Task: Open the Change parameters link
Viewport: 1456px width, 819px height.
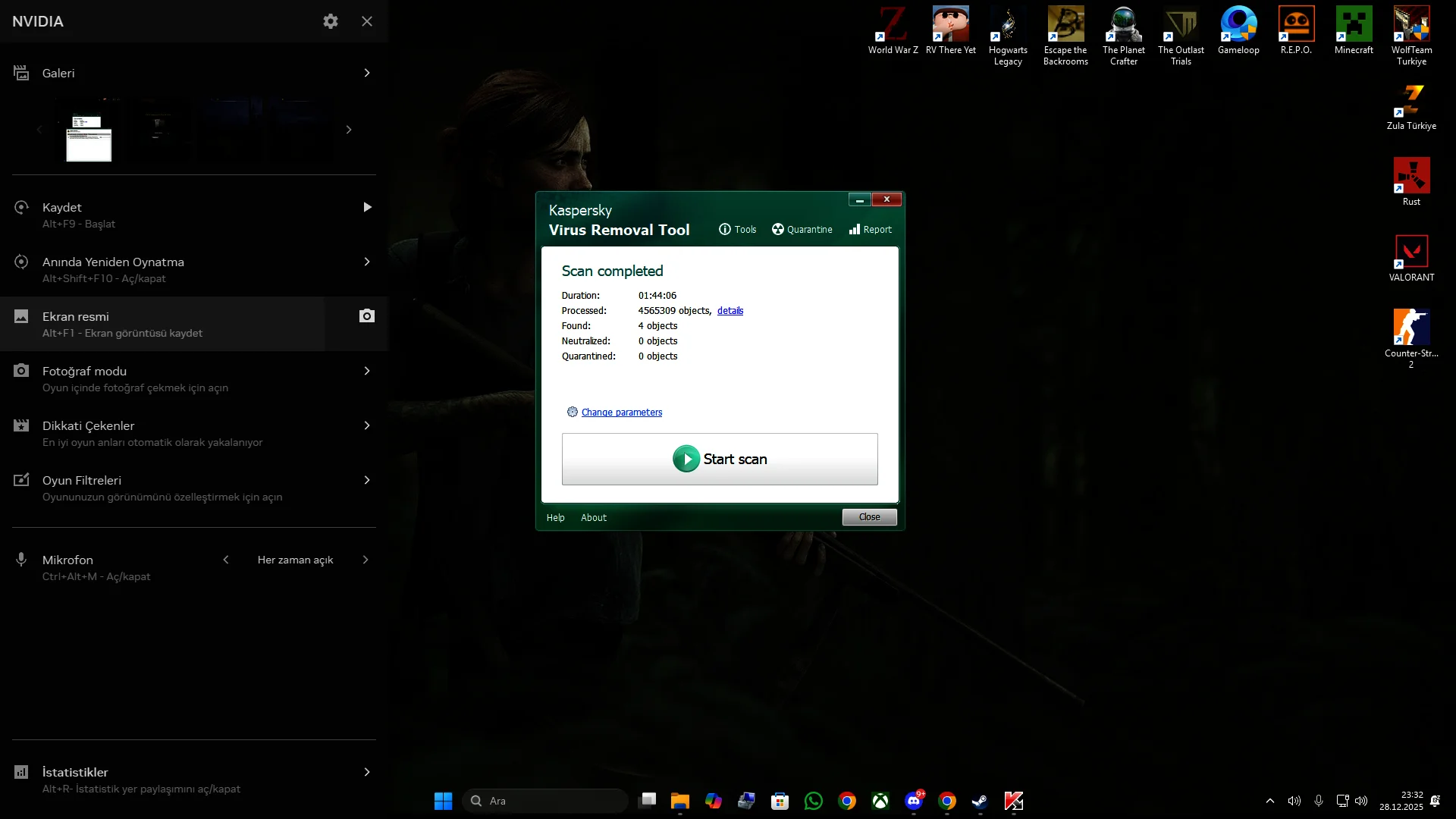Action: 621,412
